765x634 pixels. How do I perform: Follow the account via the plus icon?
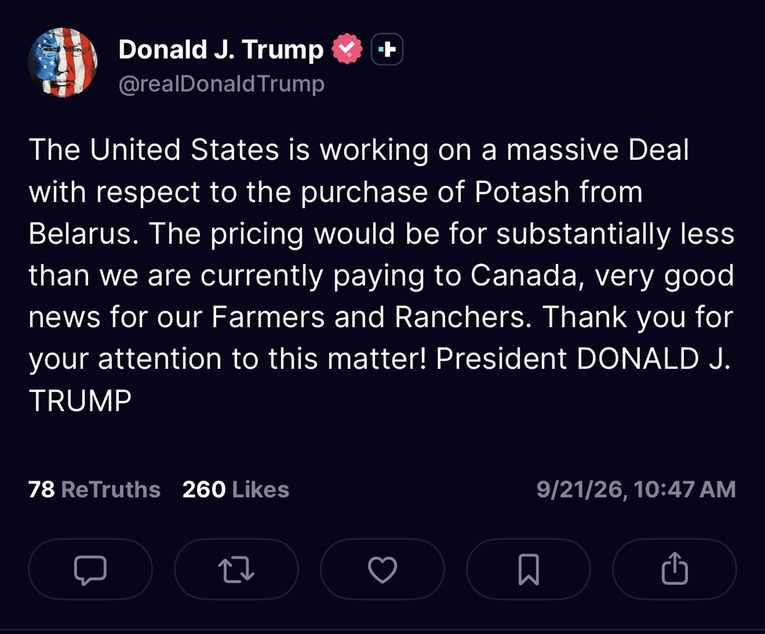pyautogui.click(x=387, y=49)
